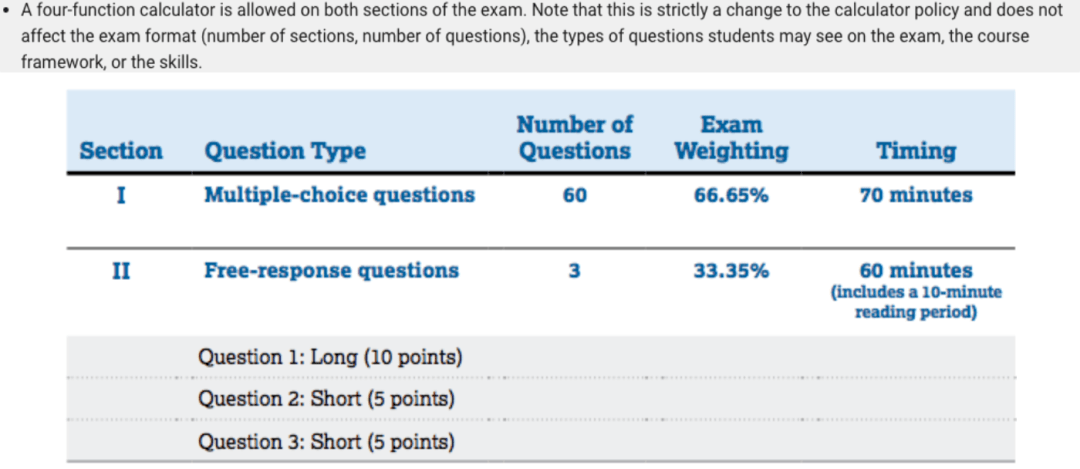The height and width of the screenshot is (469, 1080).
Task: Click the calculator policy note paragraph
Action: (x=540, y=36)
